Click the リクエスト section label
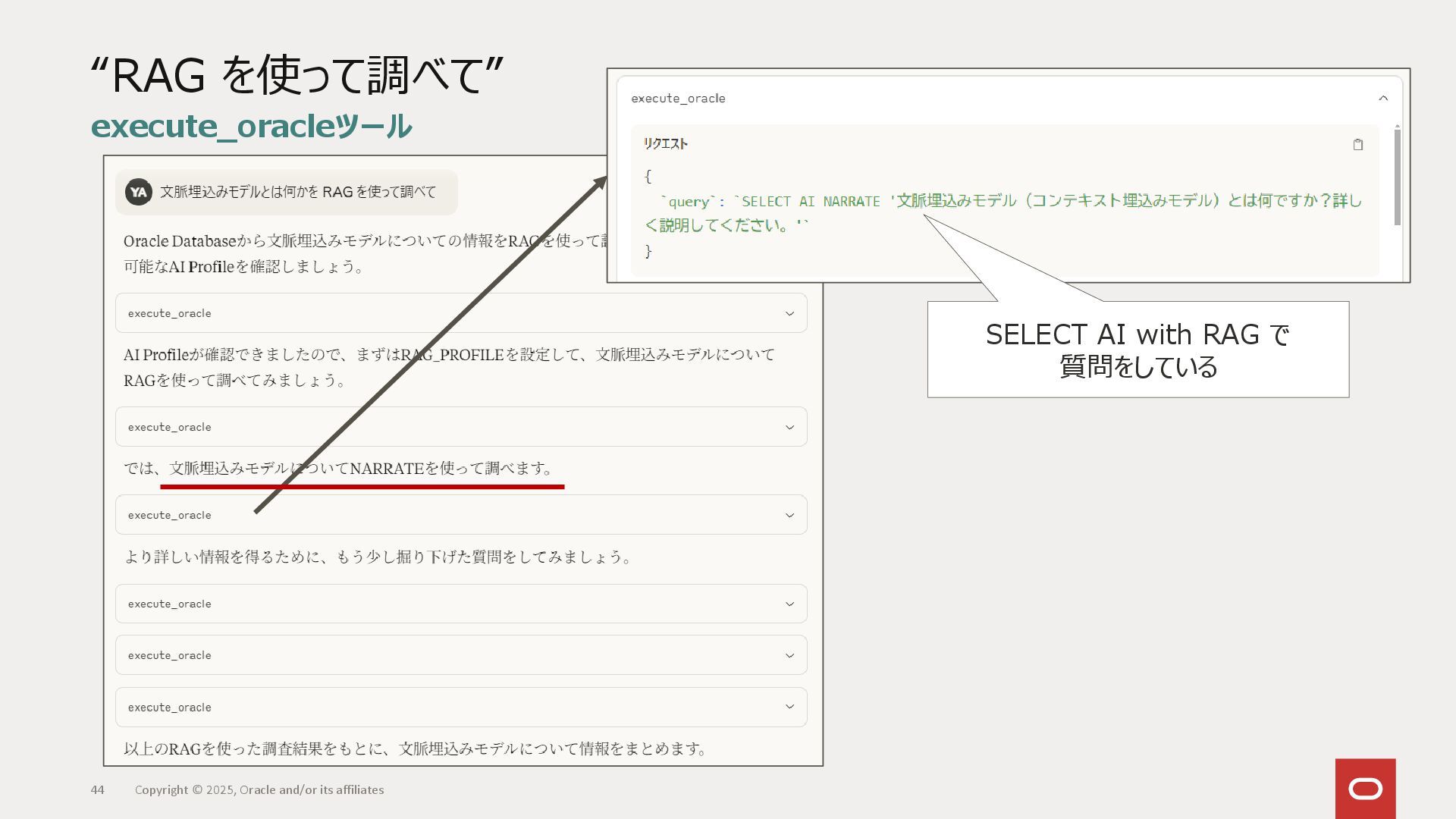Viewport: 1456px width, 819px height. (665, 144)
